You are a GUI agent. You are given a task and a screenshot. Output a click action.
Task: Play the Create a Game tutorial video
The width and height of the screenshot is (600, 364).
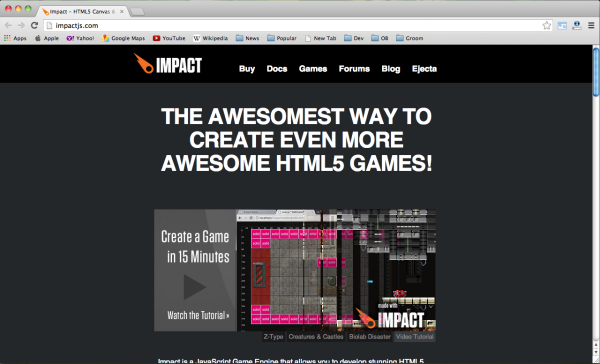click(x=194, y=287)
